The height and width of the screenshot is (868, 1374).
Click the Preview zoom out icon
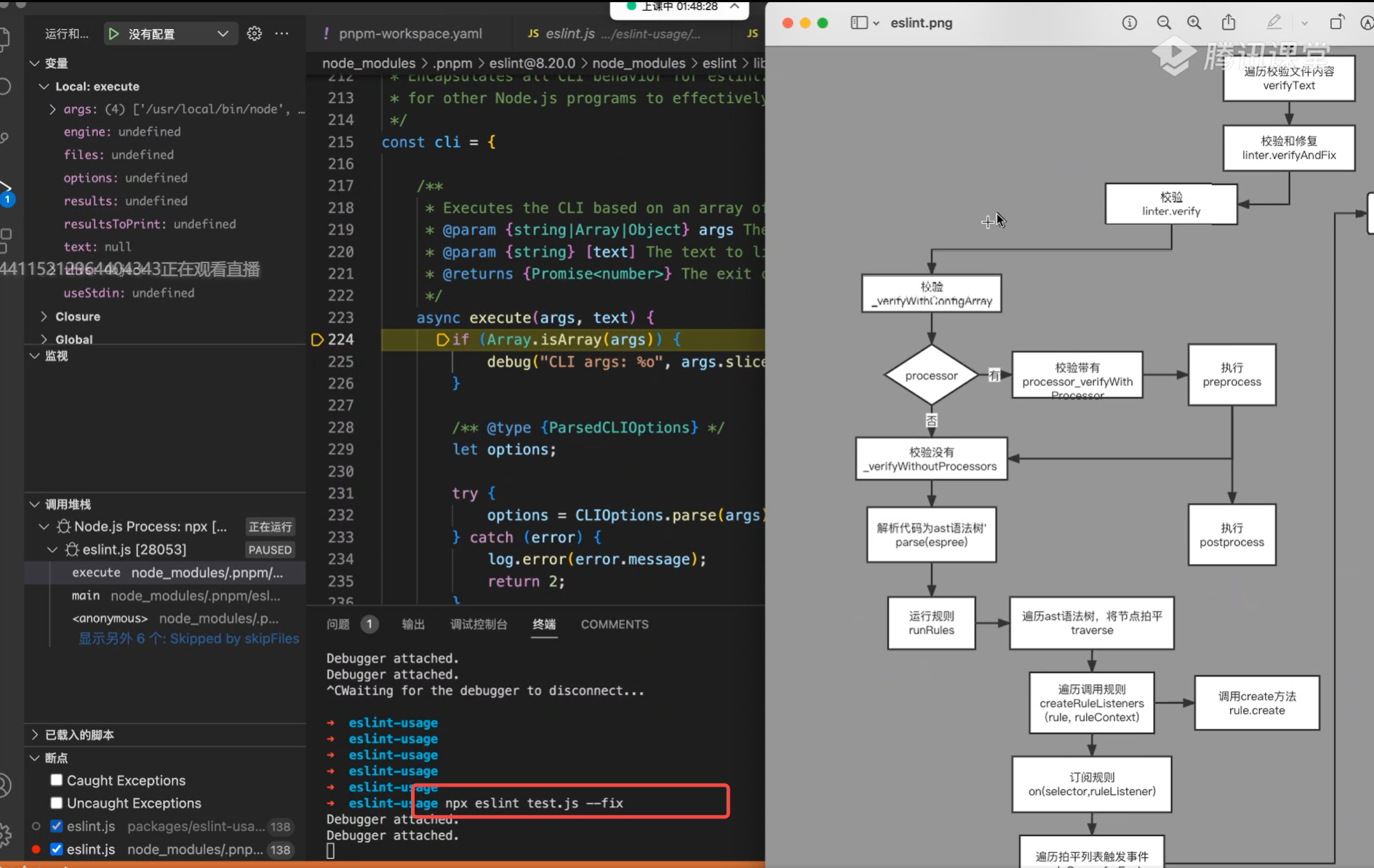pyautogui.click(x=1163, y=23)
